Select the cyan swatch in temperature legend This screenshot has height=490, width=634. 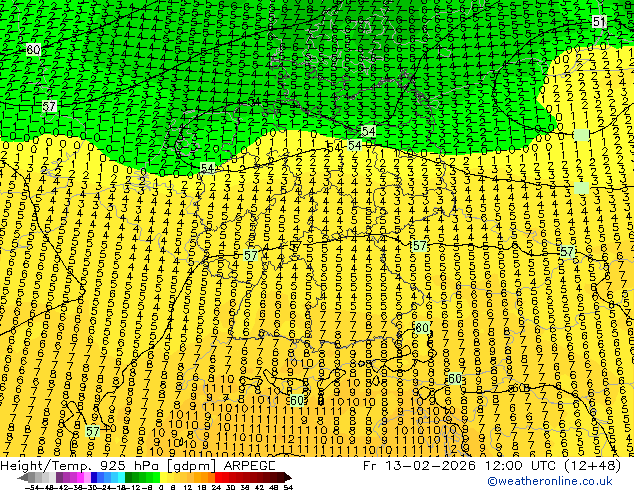pyautogui.click(x=122, y=477)
